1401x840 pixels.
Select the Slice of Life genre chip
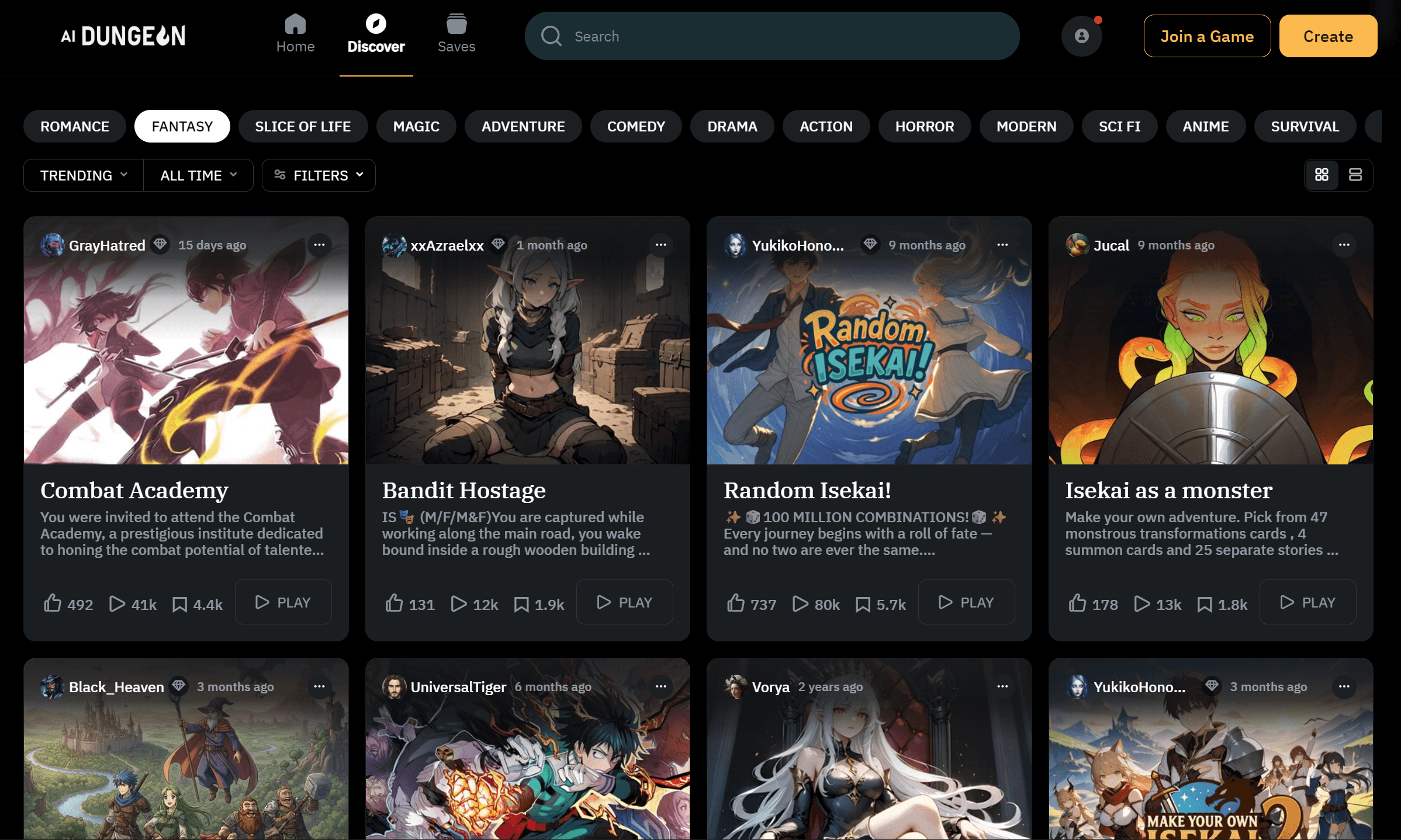(303, 126)
